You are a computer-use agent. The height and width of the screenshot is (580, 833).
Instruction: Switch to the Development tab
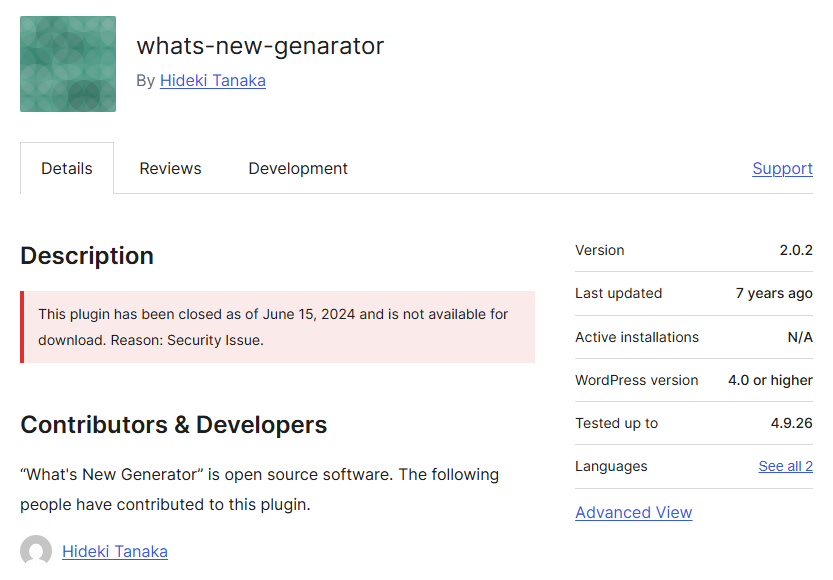[x=298, y=168]
